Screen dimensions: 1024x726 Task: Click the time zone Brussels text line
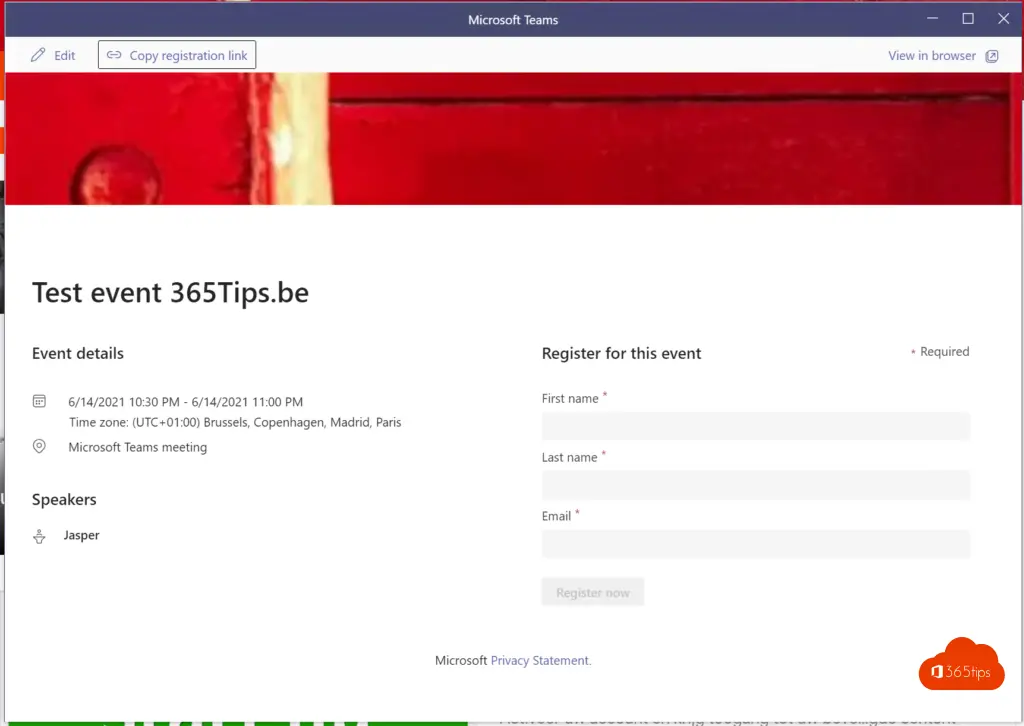235,422
